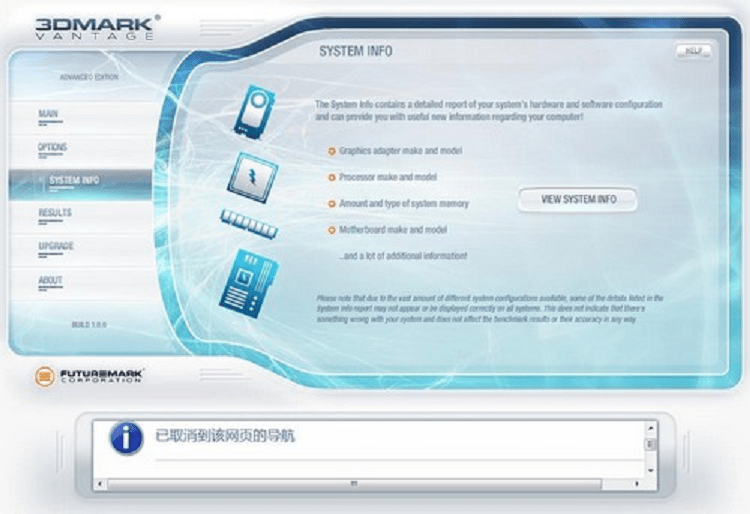
Task: Switch to the UPGRADE page
Action: pos(56,246)
